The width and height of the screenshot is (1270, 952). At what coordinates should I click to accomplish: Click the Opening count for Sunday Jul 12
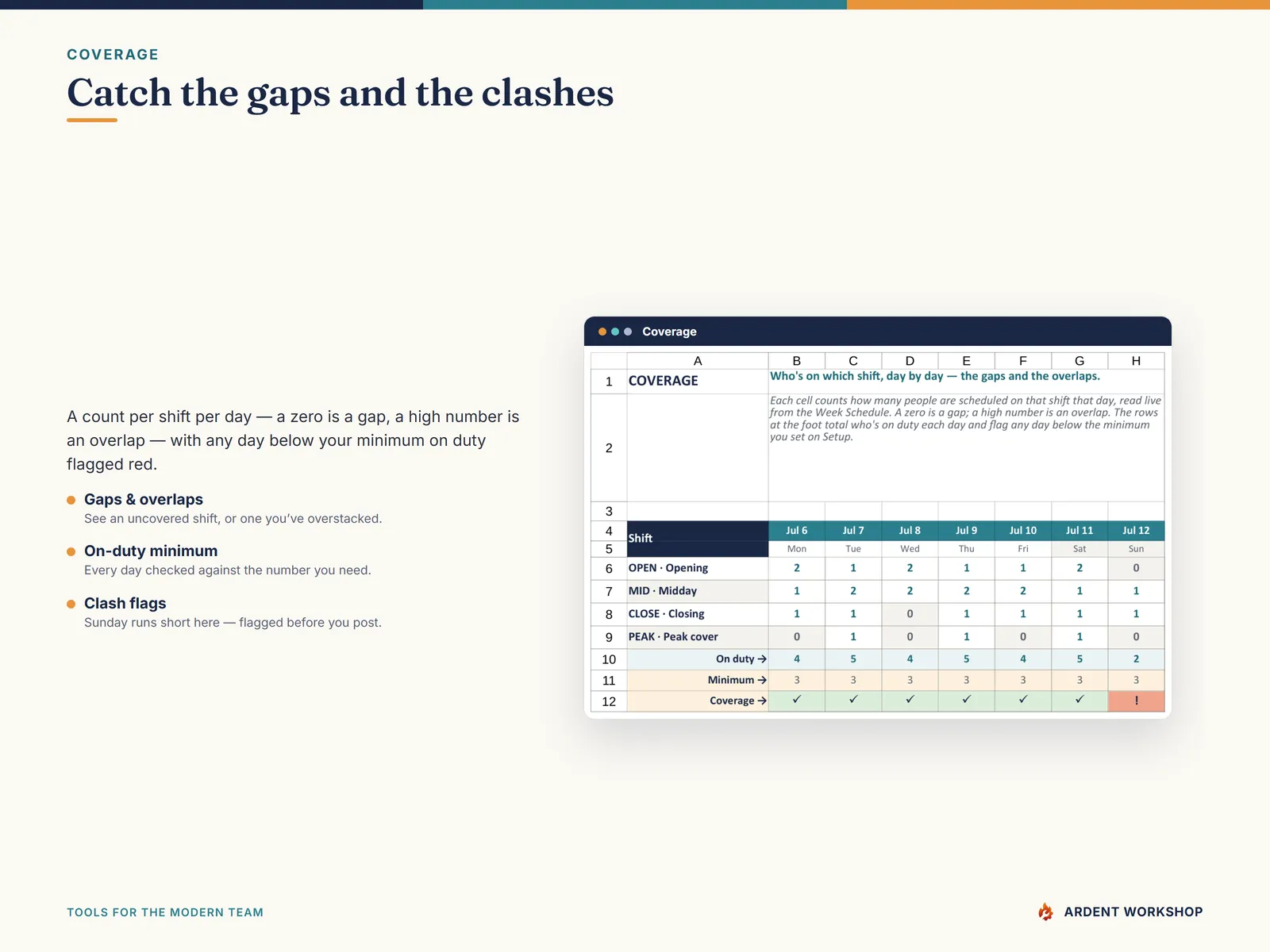pos(1136,568)
